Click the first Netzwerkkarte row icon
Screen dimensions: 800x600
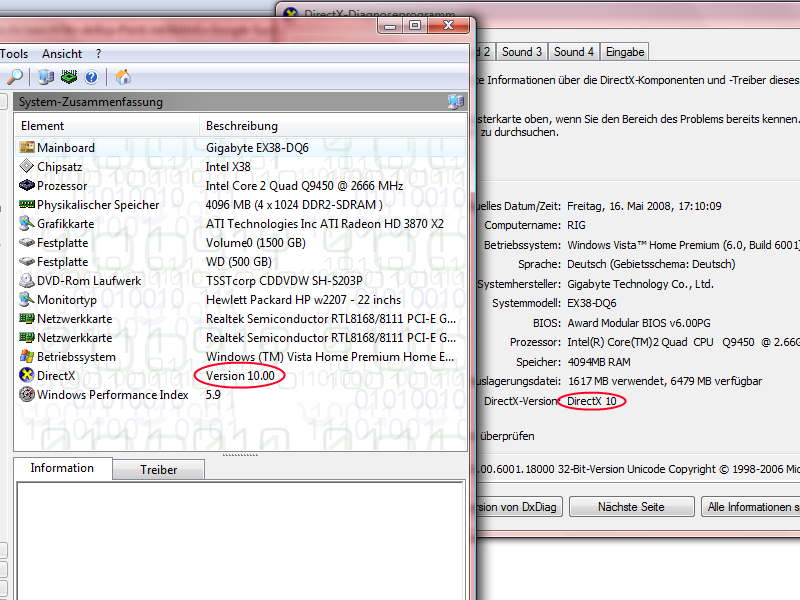(x=27, y=318)
